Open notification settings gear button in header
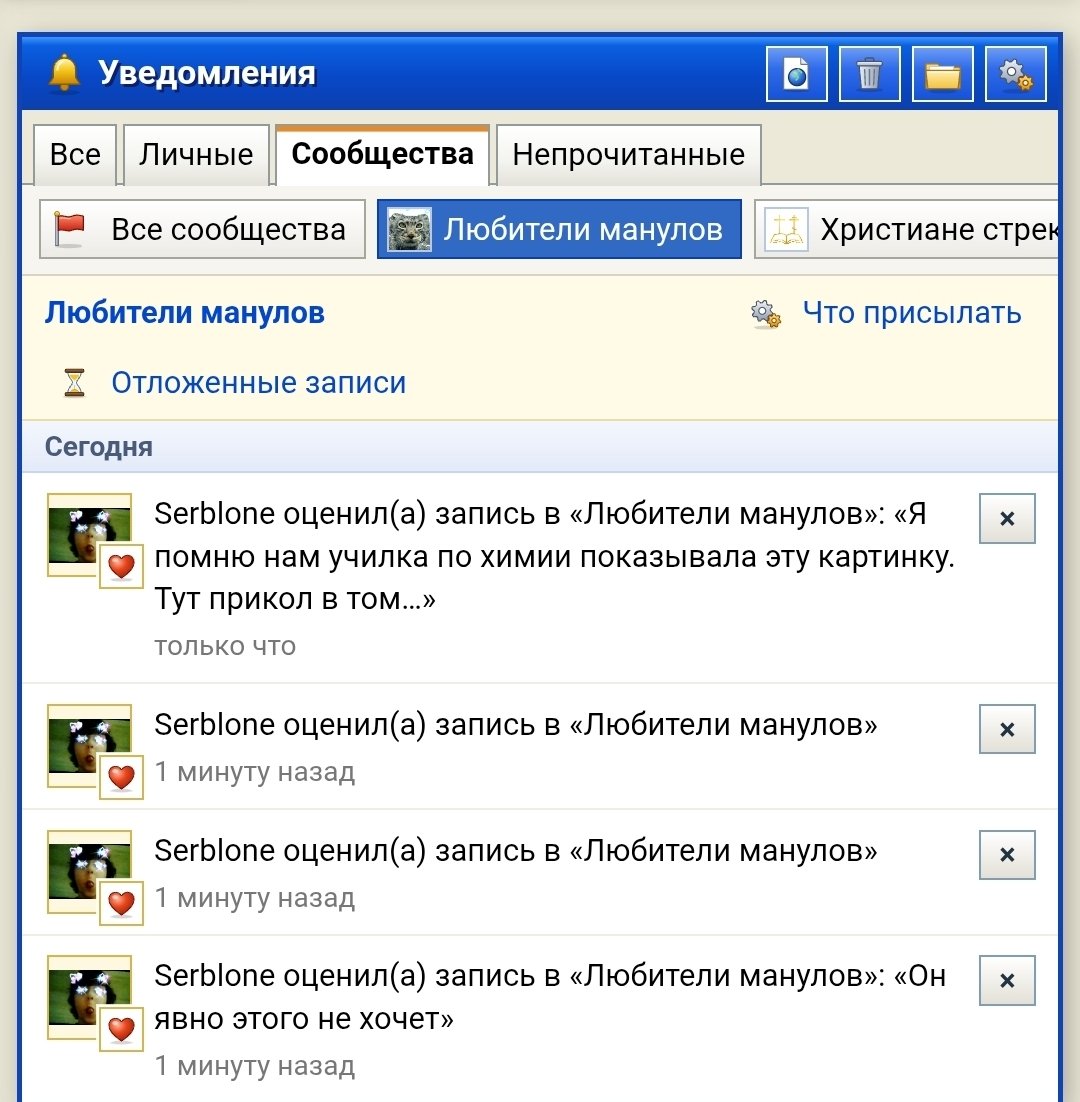 click(1015, 74)
